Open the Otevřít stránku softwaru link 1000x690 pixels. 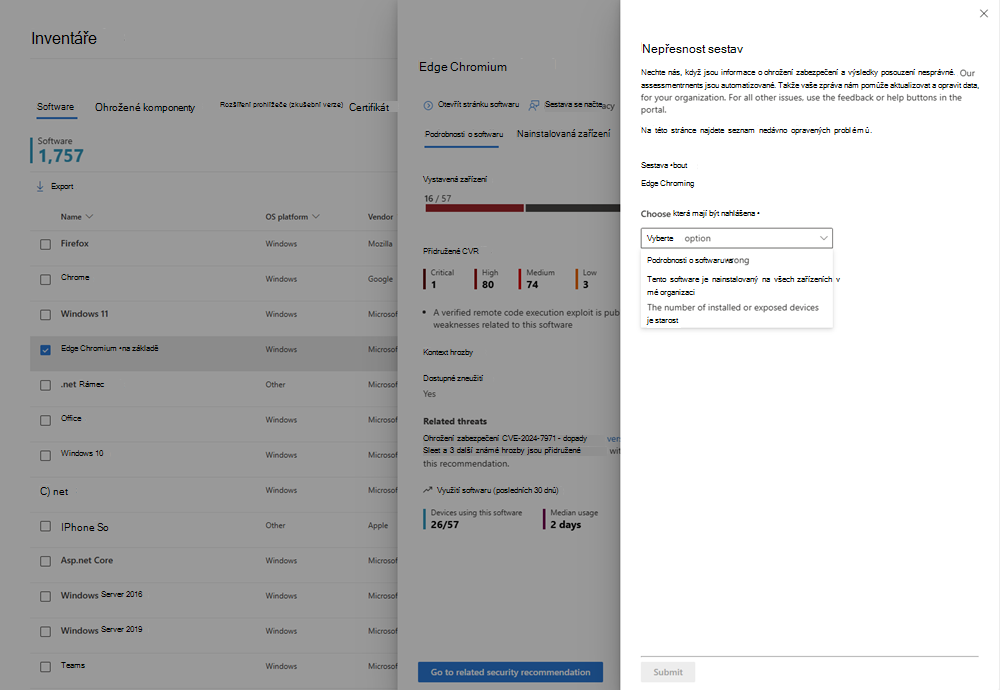click(x=478, y=105)
